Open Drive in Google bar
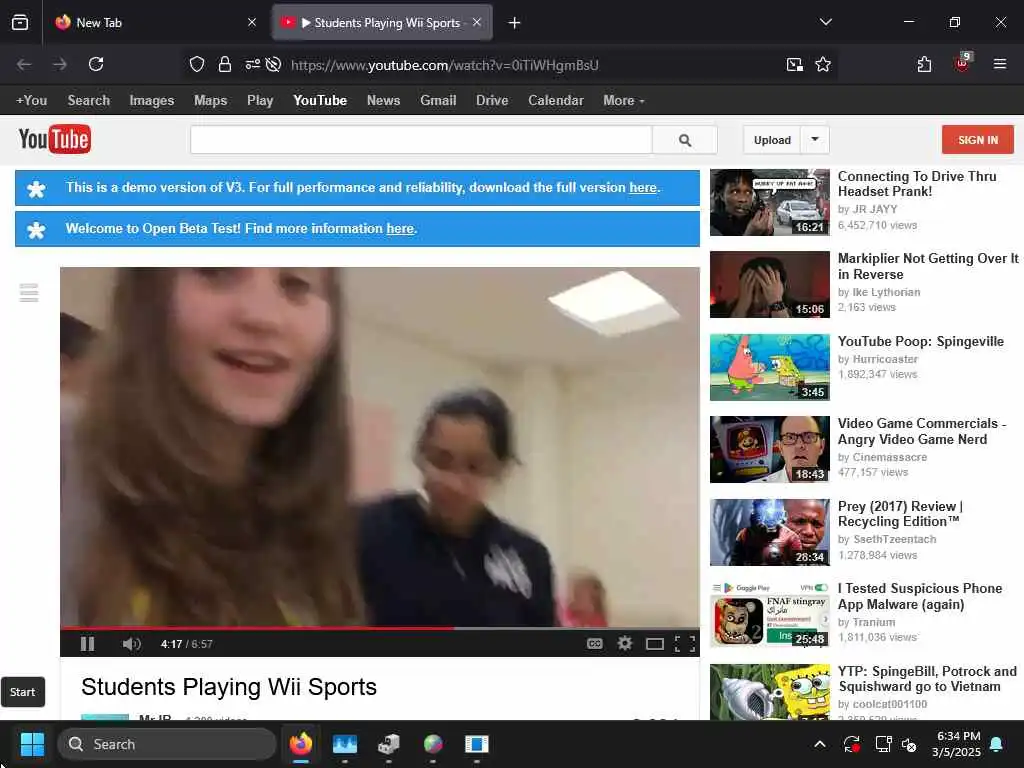 pos(492,101)
